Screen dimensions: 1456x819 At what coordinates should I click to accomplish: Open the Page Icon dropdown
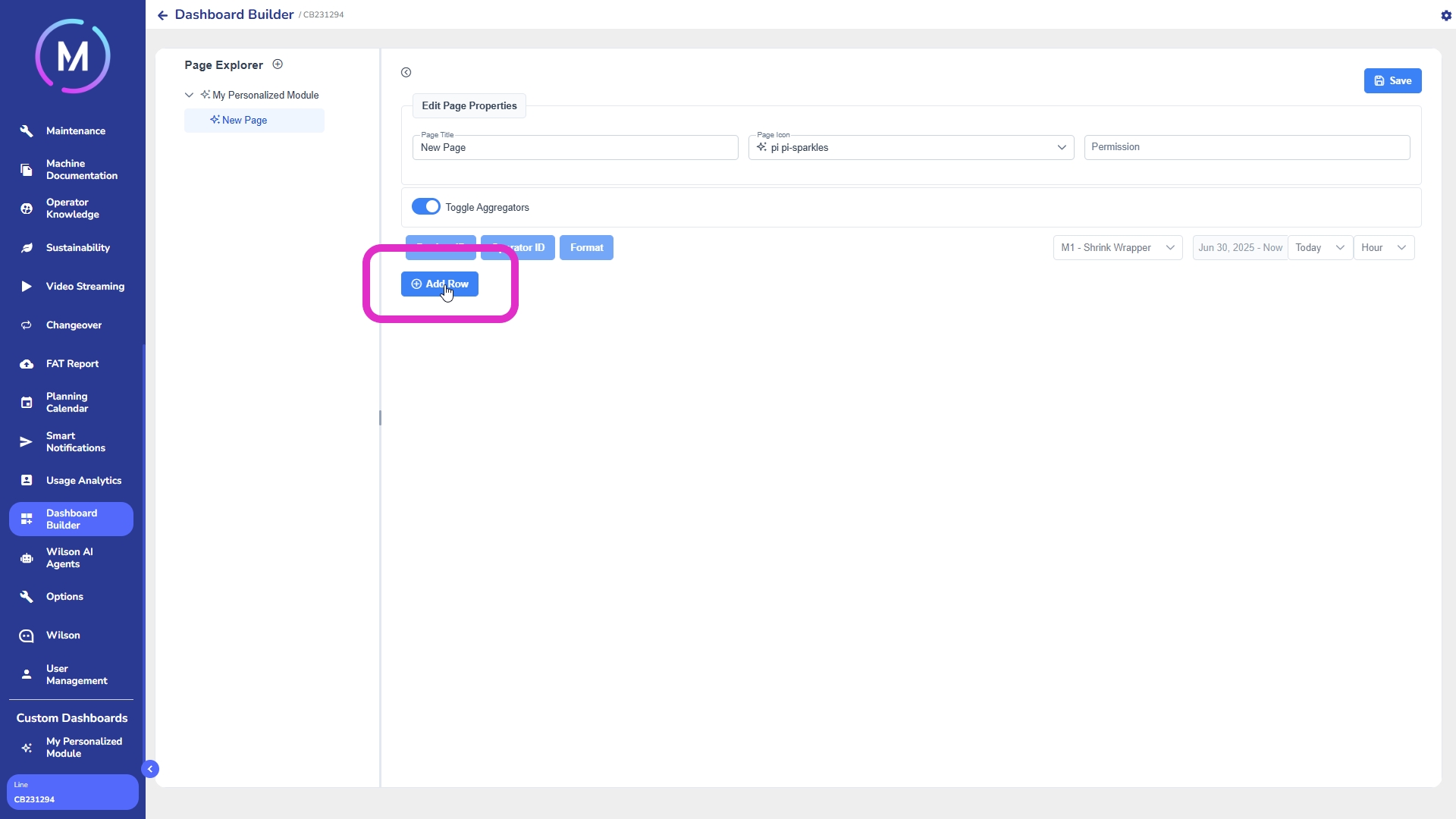click(910, 147)
